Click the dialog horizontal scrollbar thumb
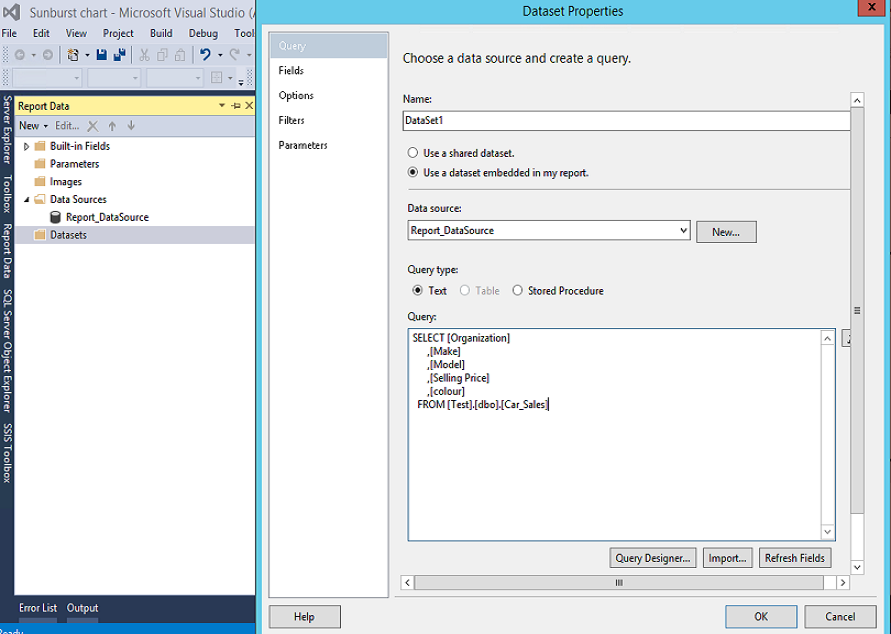Image resolution: width=891 pixels, height=634 pixels. tap(619, 582)
